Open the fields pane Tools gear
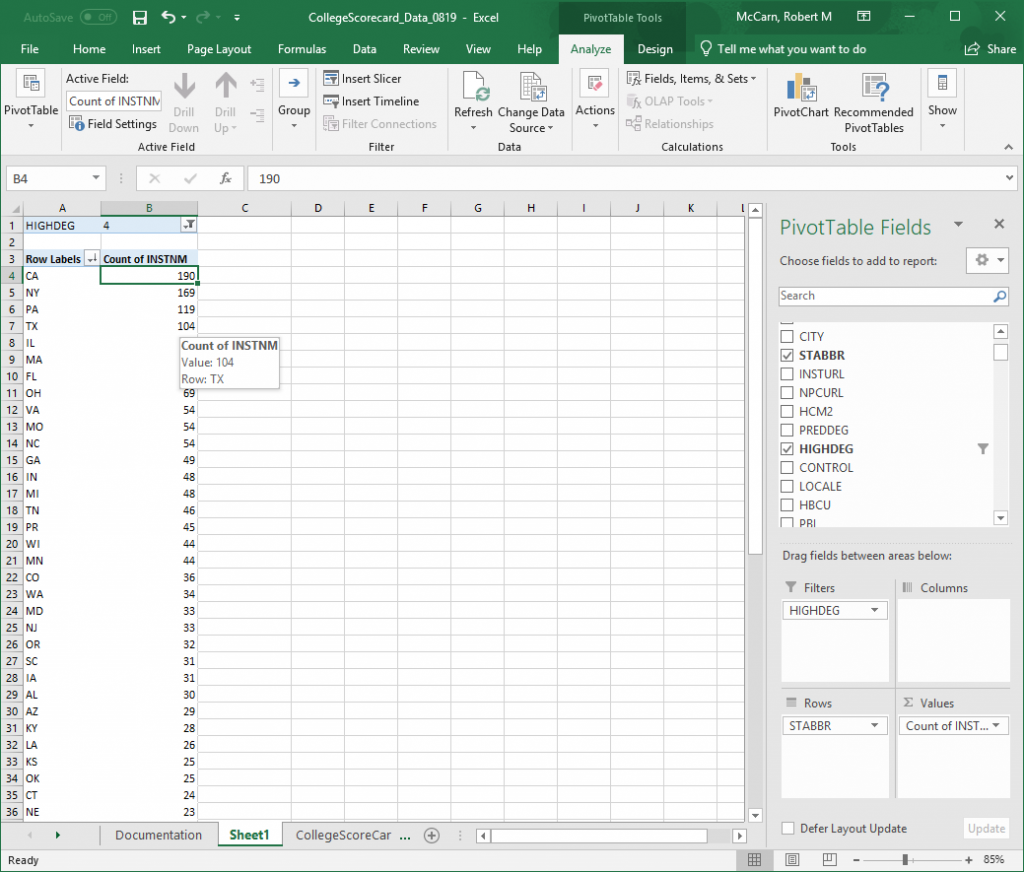This screenshot has width=1024, height=872. coord(987,260)
